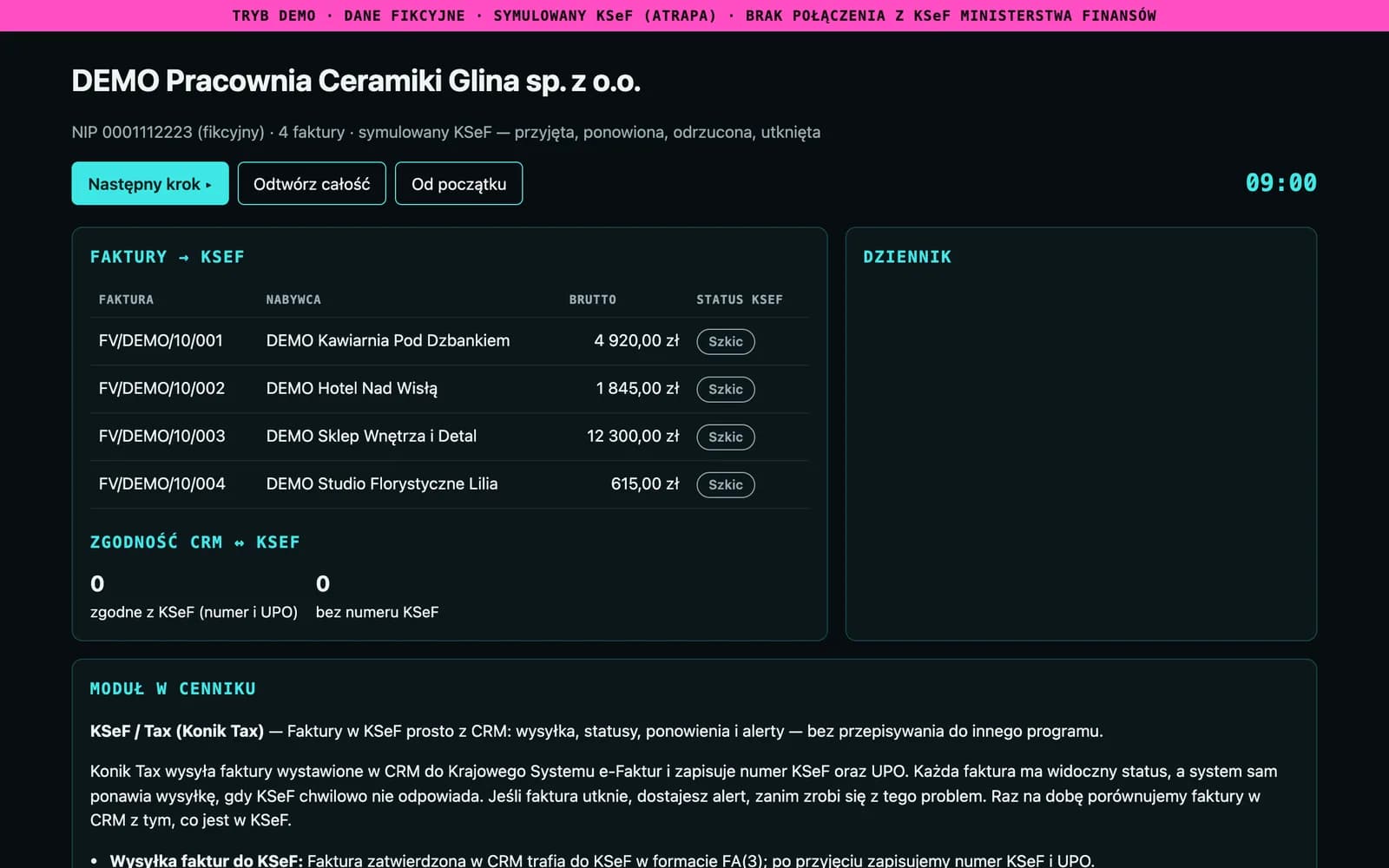Click the 'bez numeru KSeF' counter
The width and height of the screenshot is (1389, 868).
click(377, 596)
